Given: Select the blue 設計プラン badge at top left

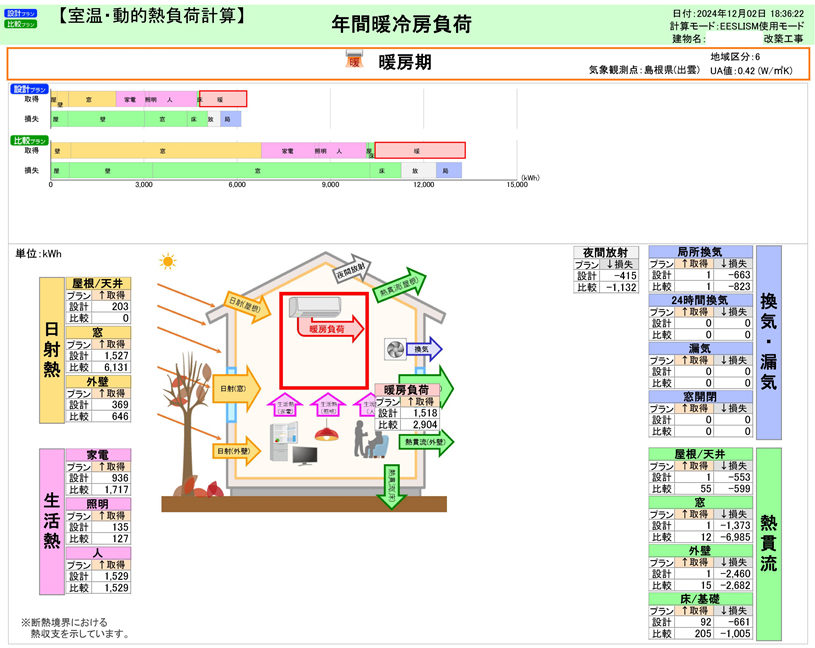Looking at the screenshot, I should pyautogui.click(x=21, y=12).
